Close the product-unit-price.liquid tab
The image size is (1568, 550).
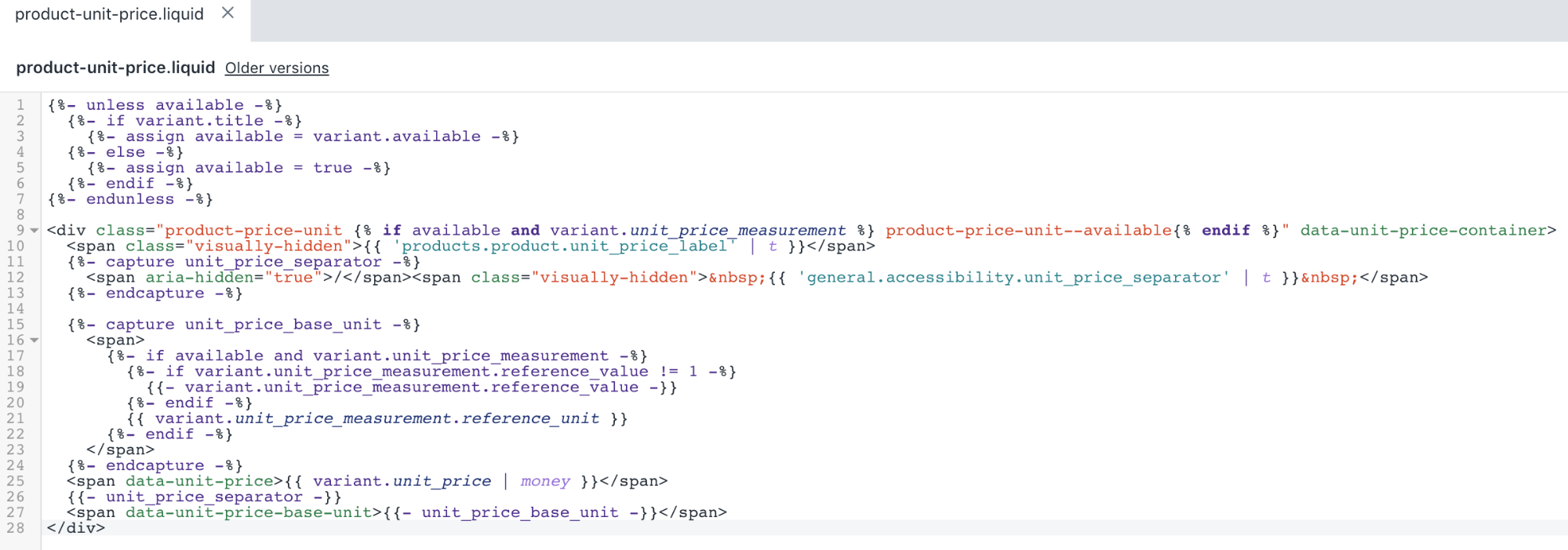point(227,13)
